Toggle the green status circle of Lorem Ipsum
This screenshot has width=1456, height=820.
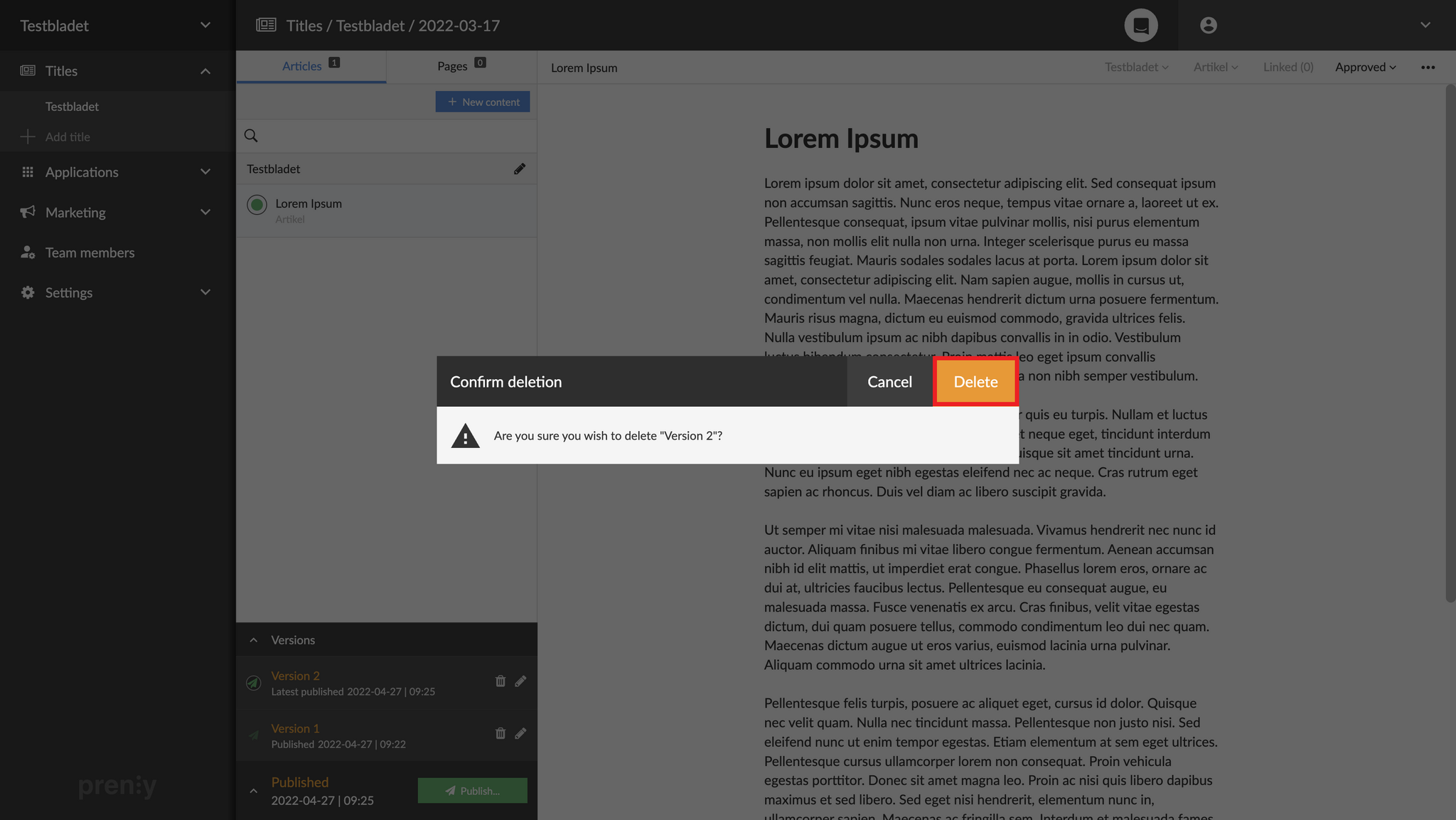coord(257,205)
